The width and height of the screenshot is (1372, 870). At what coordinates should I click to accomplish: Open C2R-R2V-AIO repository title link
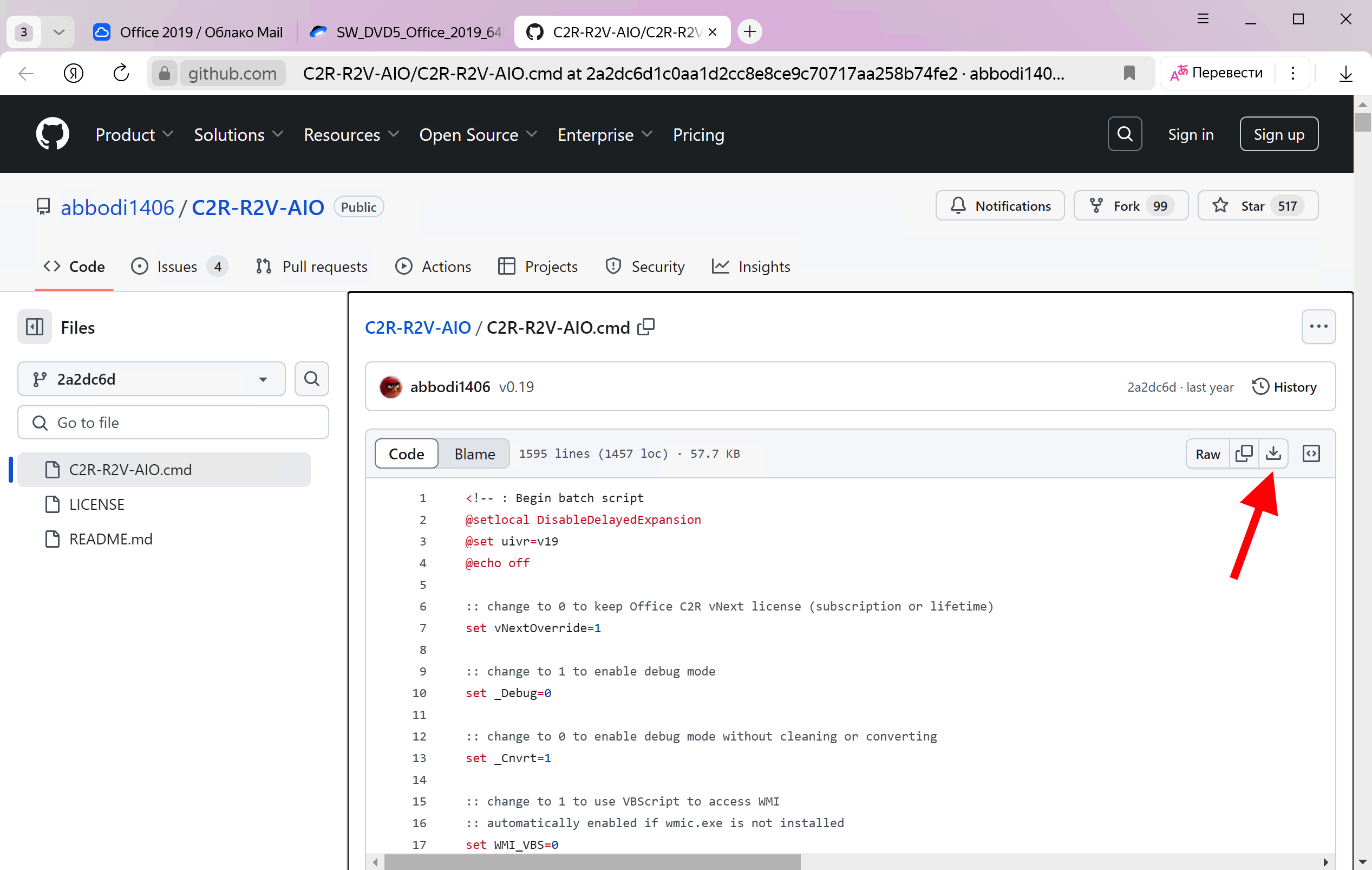[258, 207]
